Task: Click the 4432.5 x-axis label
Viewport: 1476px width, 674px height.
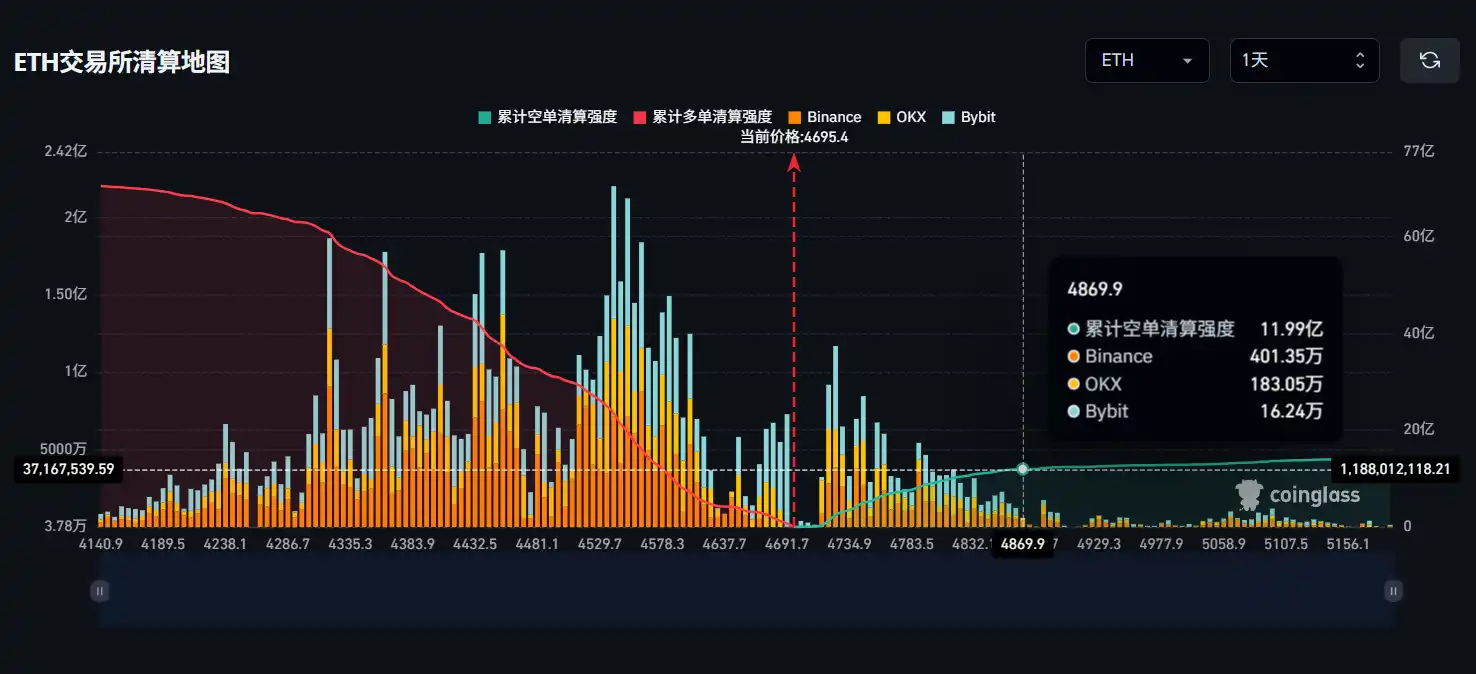Action: 475,544
